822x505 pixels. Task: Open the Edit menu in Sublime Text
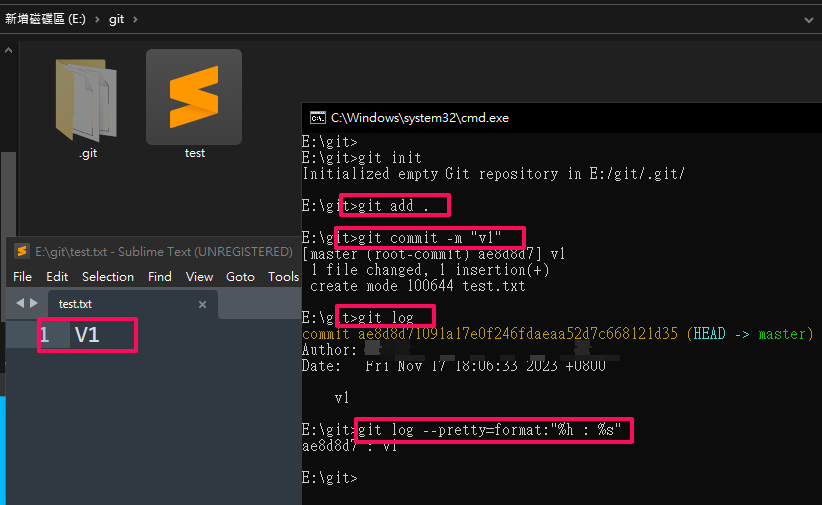(x=57, y=276)
